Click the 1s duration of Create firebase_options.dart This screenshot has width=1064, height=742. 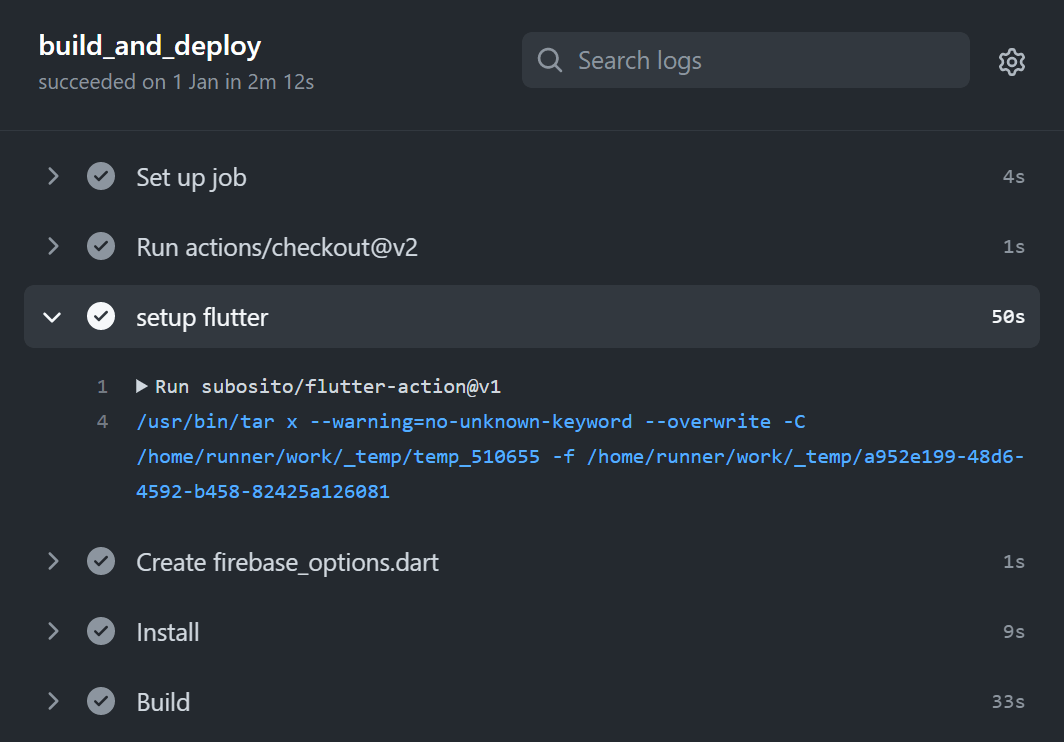1014,561
